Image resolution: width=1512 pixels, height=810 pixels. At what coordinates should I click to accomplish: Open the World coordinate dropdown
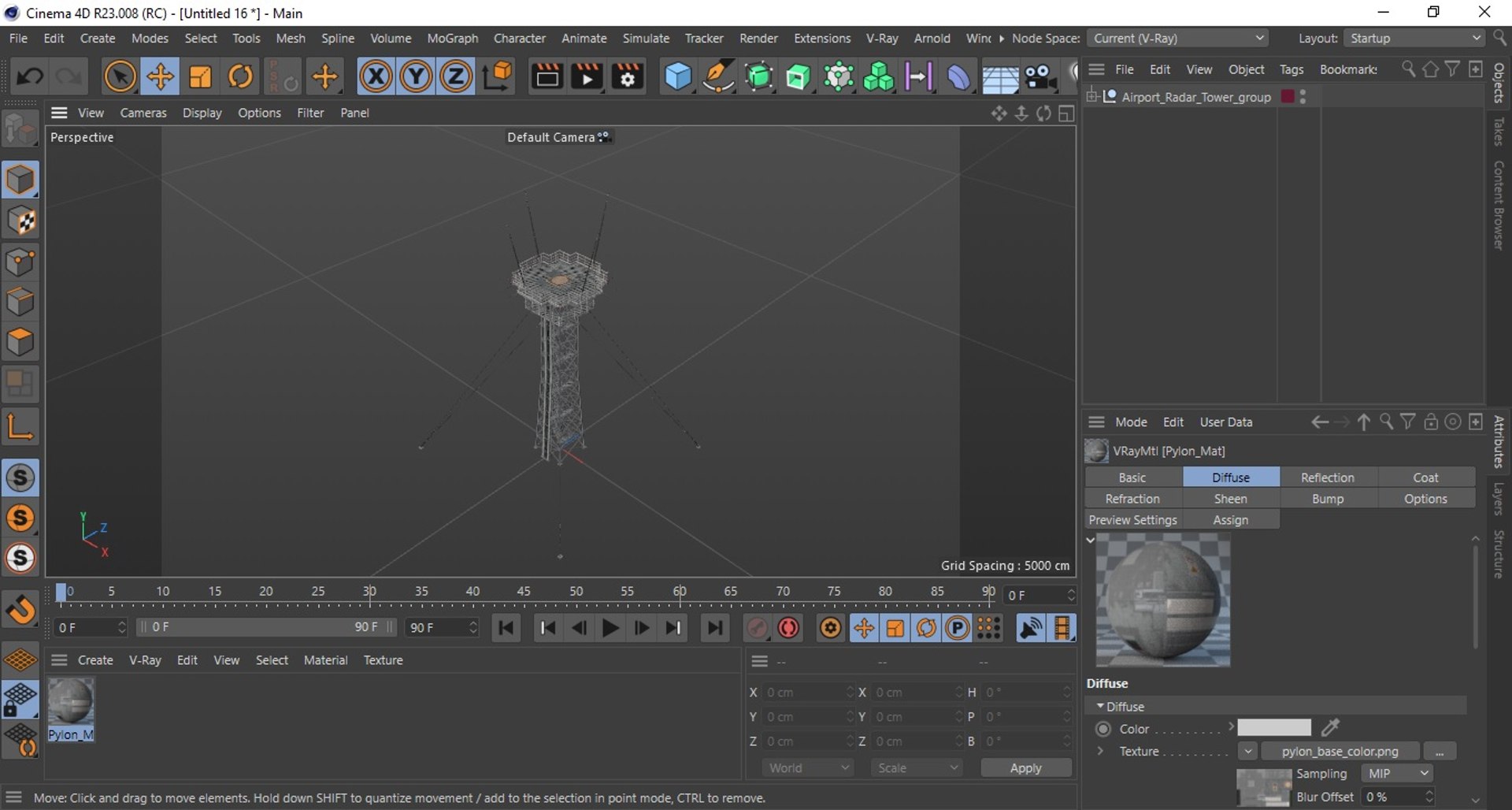click(808, 768)
